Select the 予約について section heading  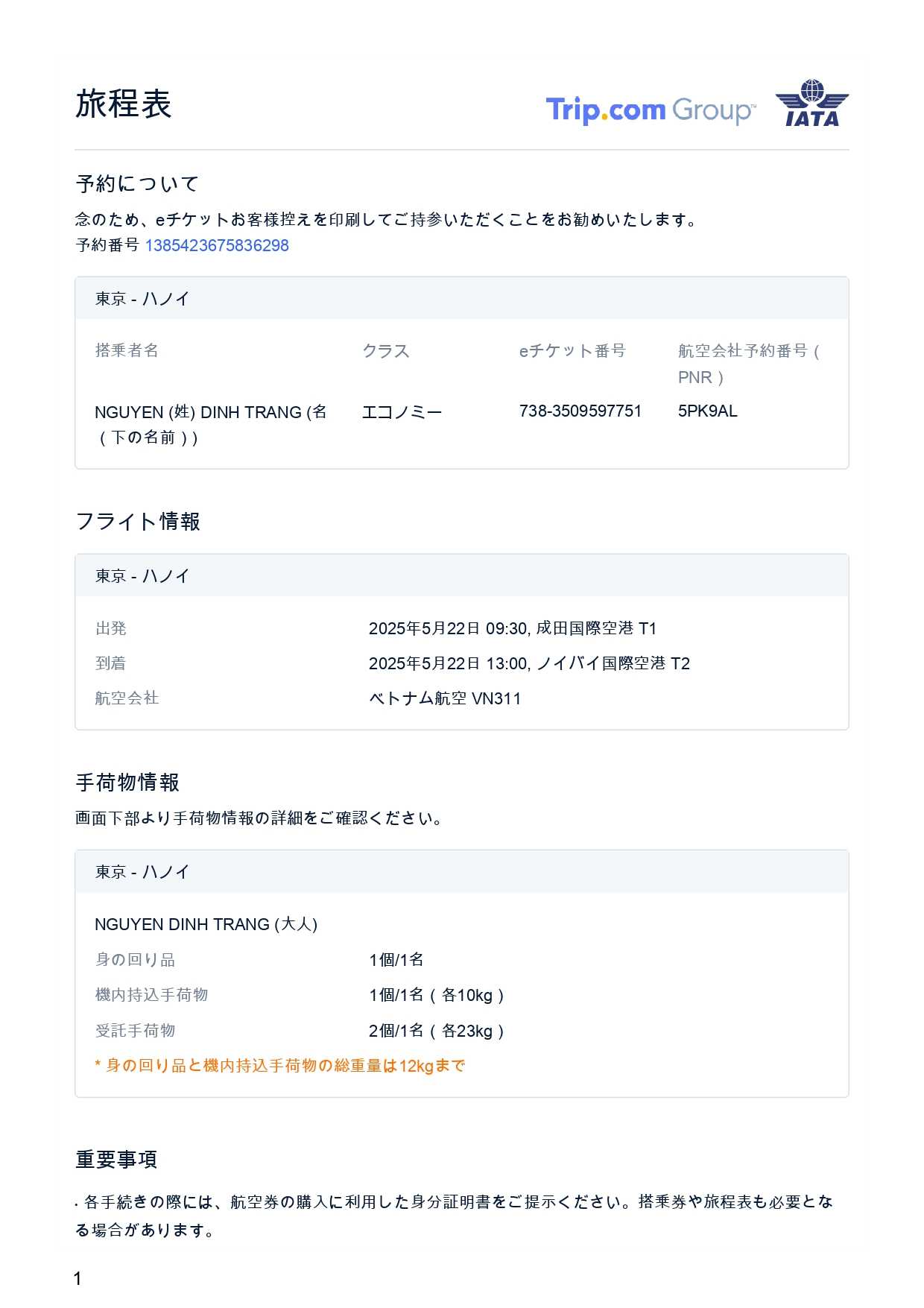(x=137, y=183)
